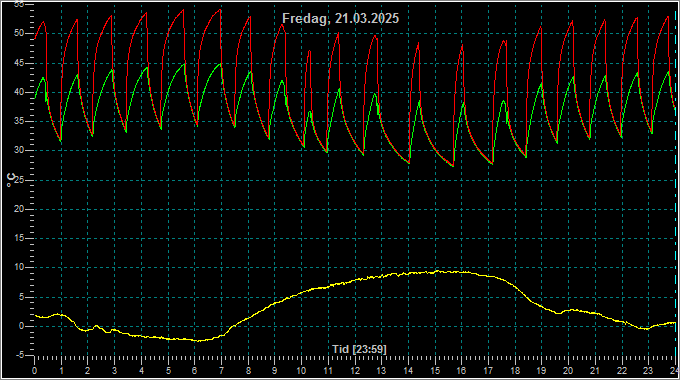This screenshot has height=380, width=680.
Task: Select hour 15 on the time axis
Action: click(435, 371)
